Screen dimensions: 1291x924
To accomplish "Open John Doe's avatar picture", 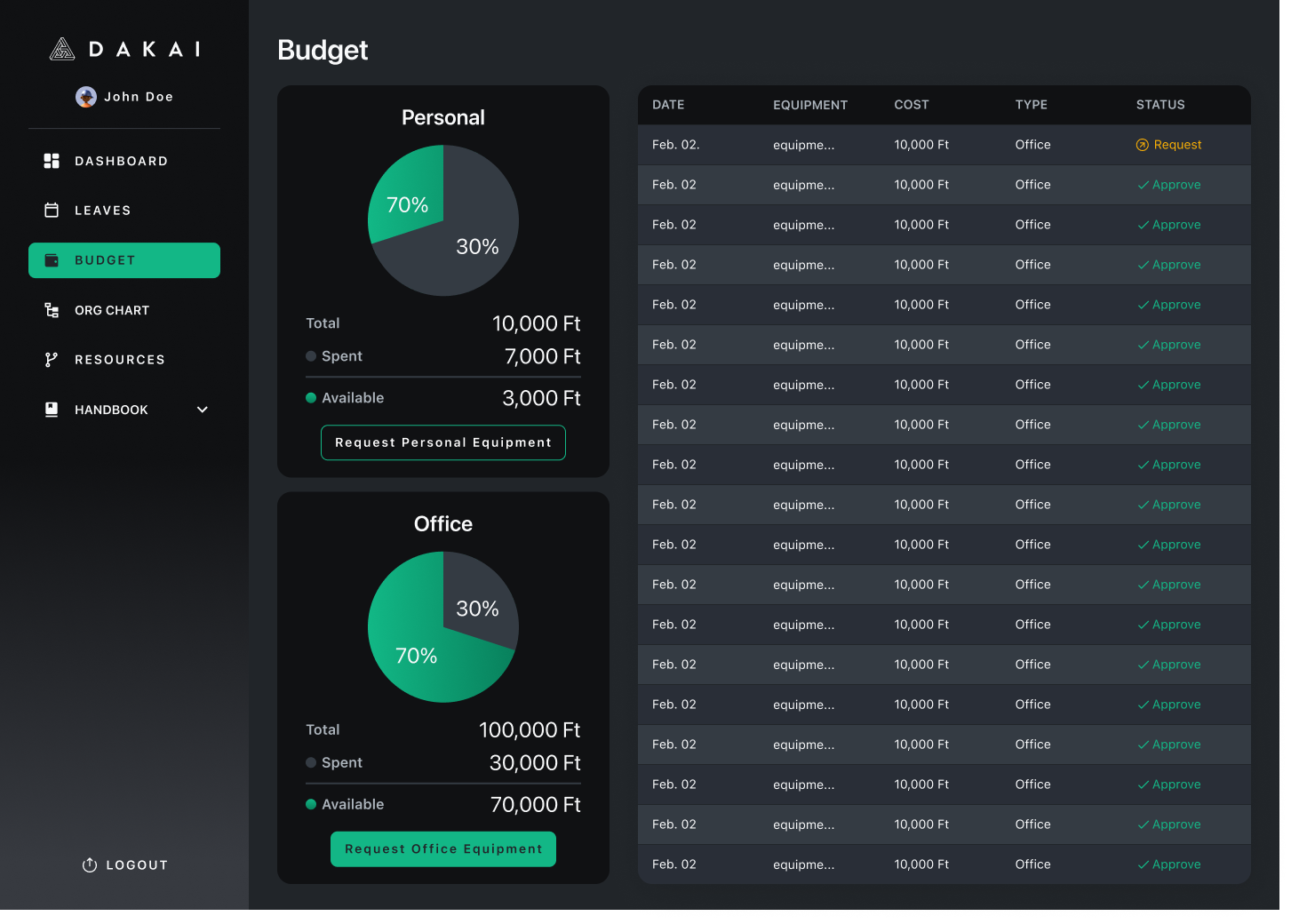I will pyautogui.click(x=86, y=97).
